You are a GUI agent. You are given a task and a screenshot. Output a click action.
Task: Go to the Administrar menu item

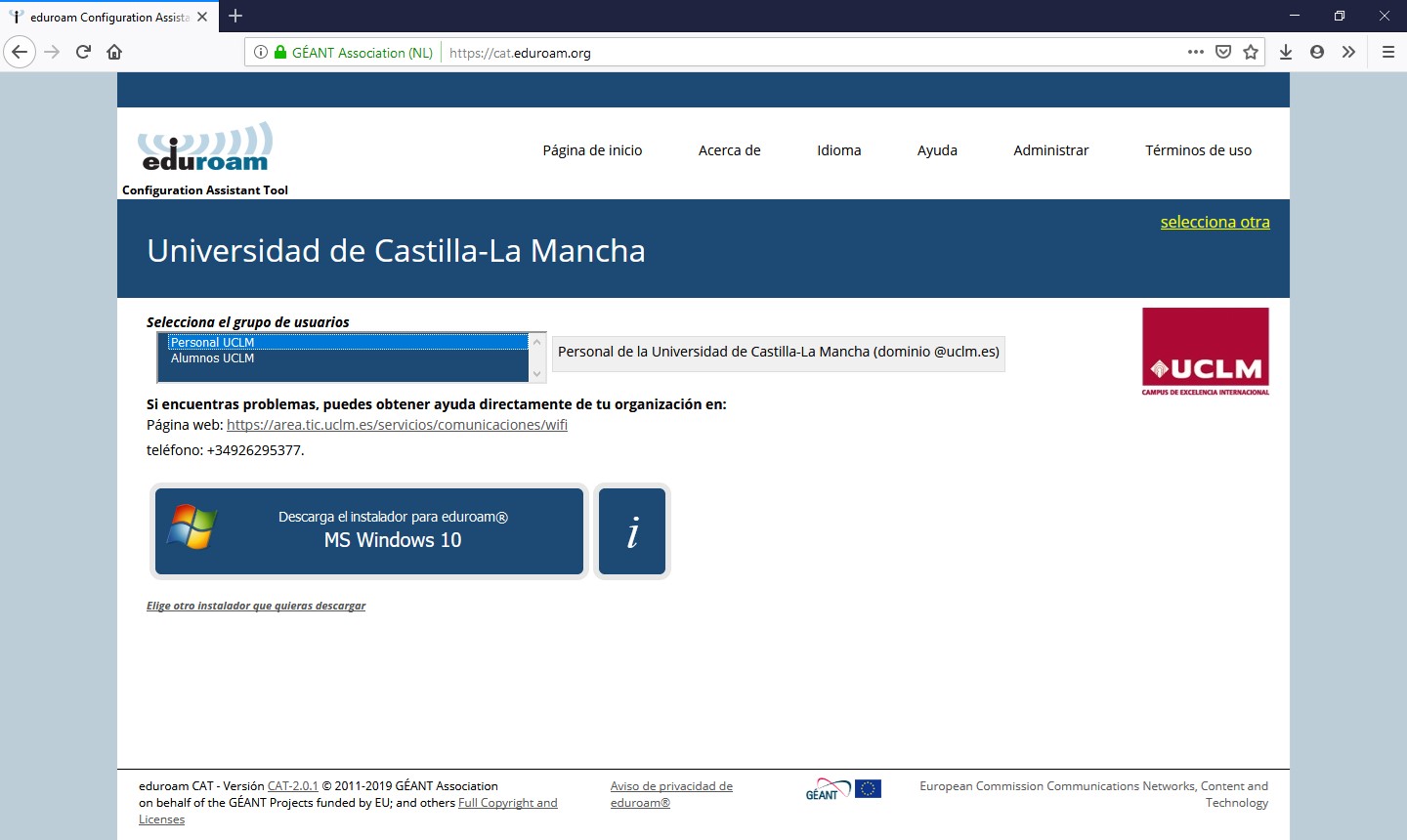tap(1051, 150)
